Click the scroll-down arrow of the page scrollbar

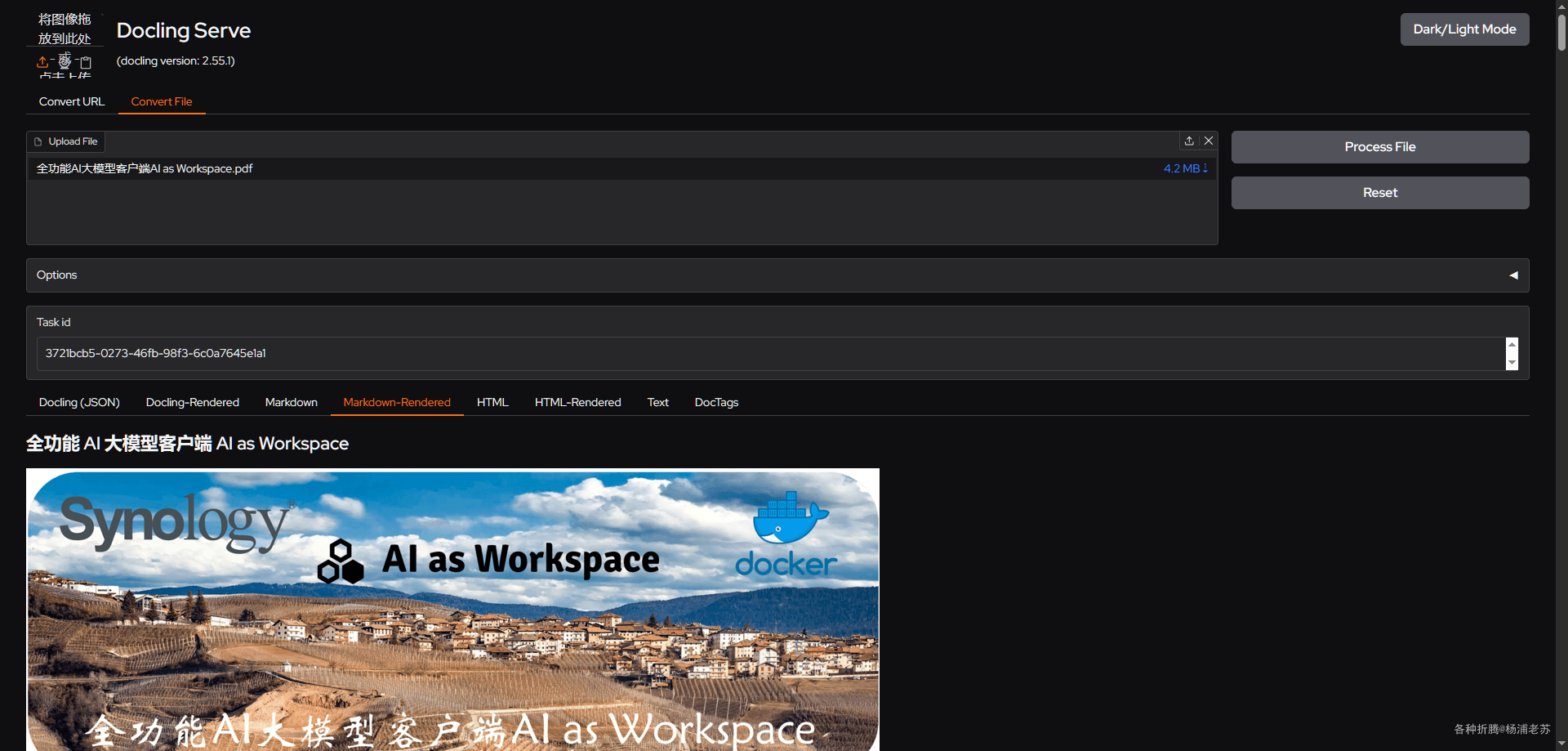[1561, 744]
